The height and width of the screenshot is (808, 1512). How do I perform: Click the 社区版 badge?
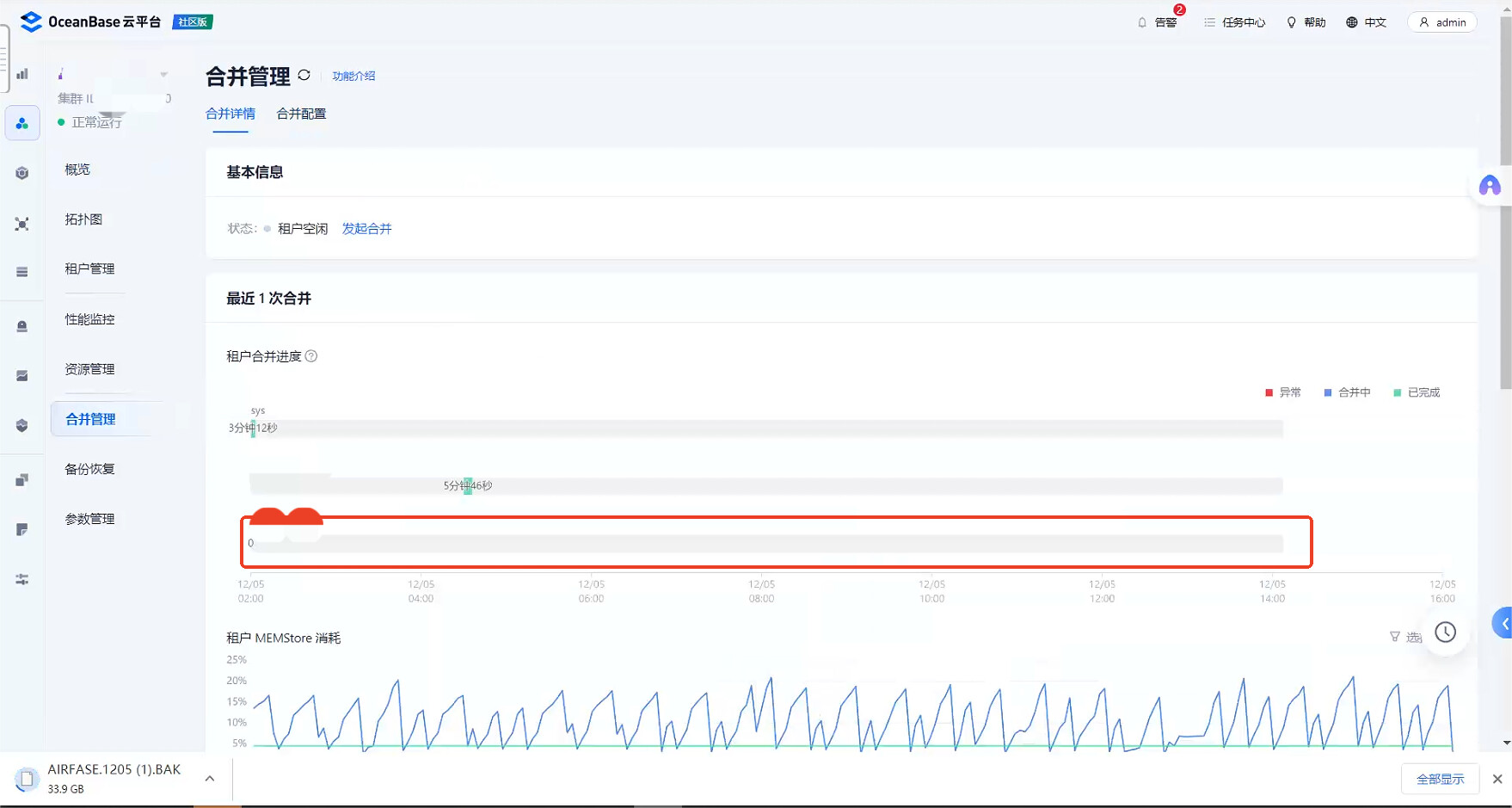coord(193,22)
